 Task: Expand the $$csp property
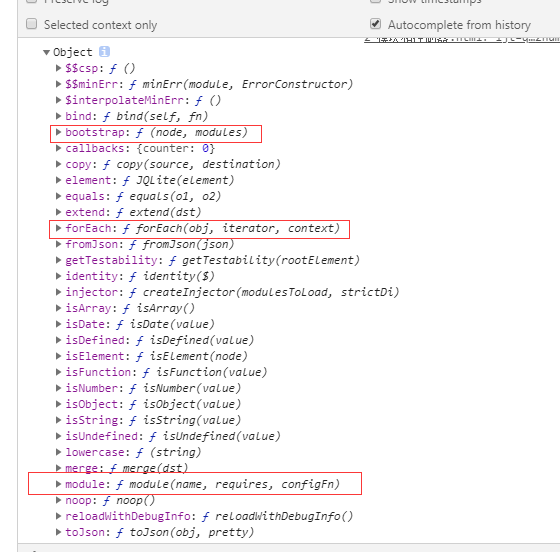click(x=59, y=68)
